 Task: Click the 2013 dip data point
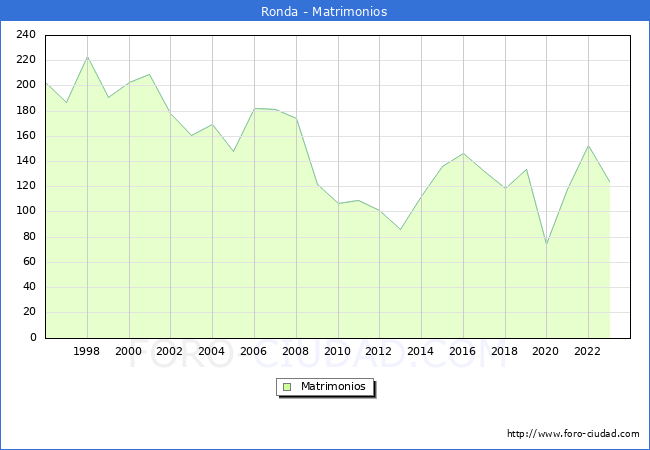(400, 229)
